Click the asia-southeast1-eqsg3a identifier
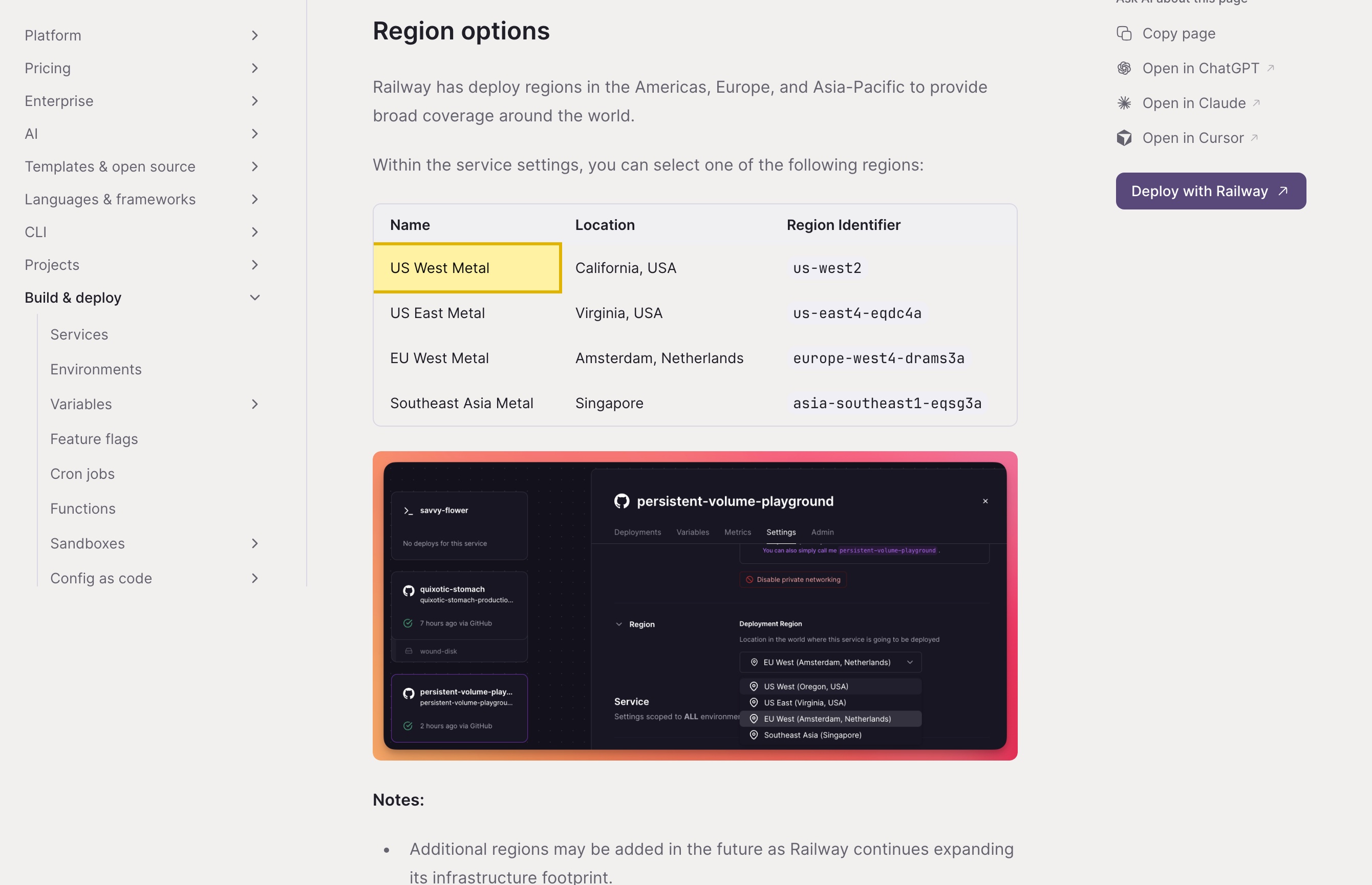 pyautogui.click(x=887, y=404)
